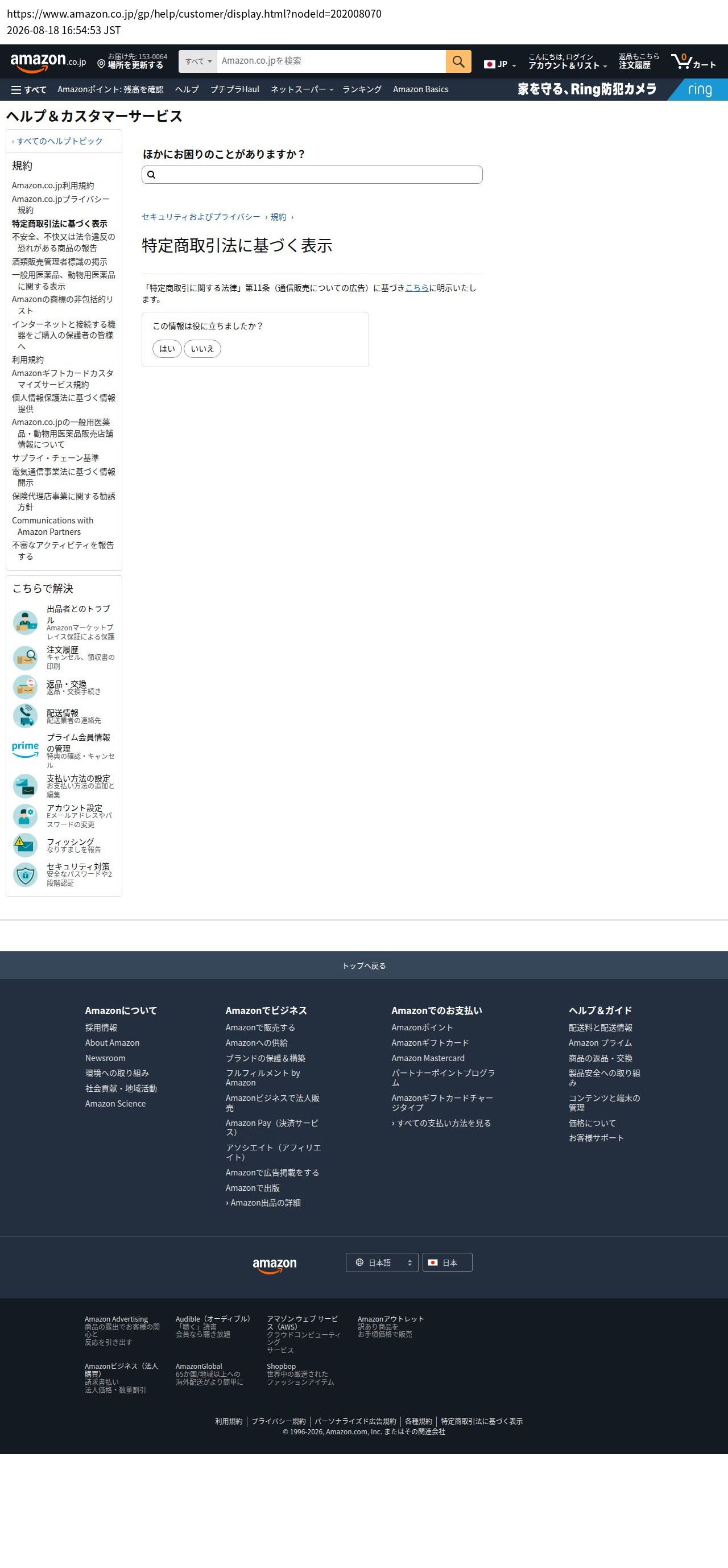This screenshot has height=1568, width=728.
Task: Click 採用情報 in footer
Action: tap(101, 1028)
